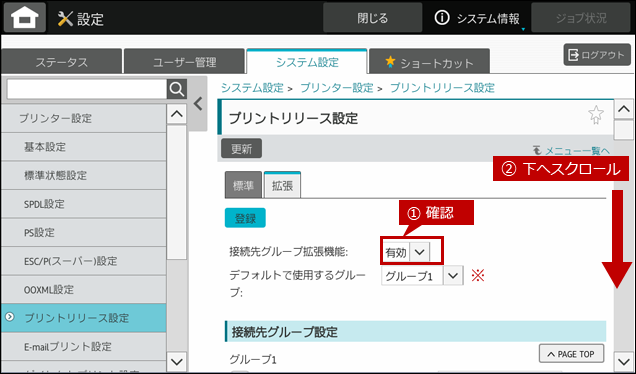Go to the home screen icon
636x374 pixels.
25,18
